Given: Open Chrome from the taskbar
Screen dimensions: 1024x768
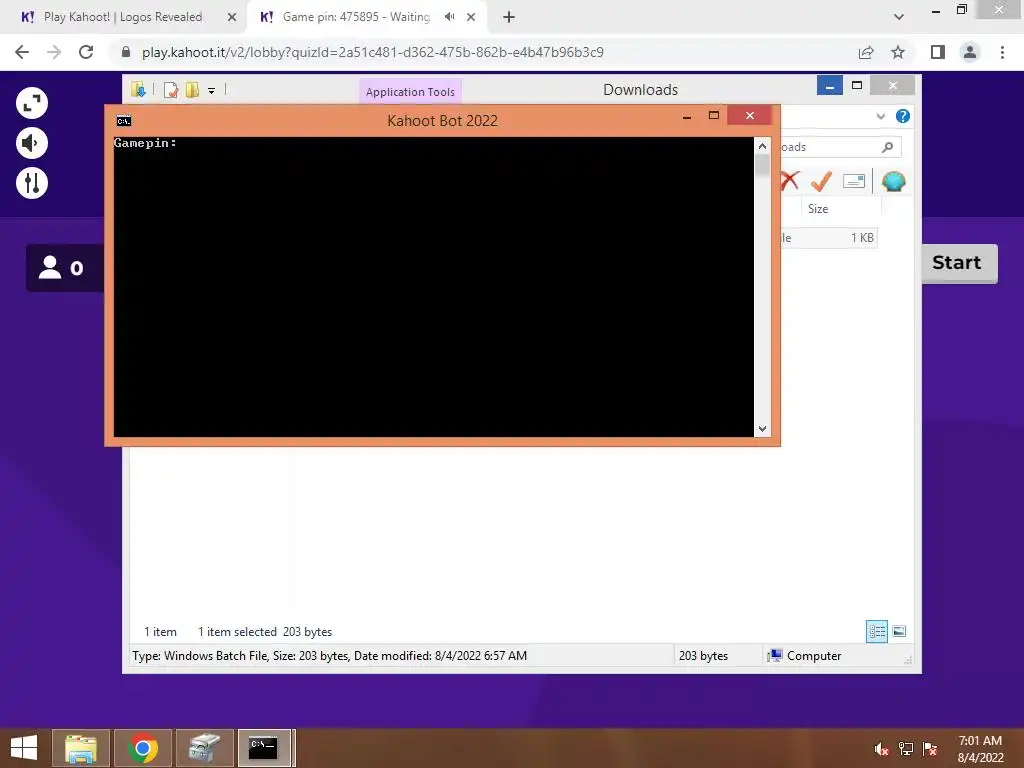Looking at the screenshot, I should [143, 748].
